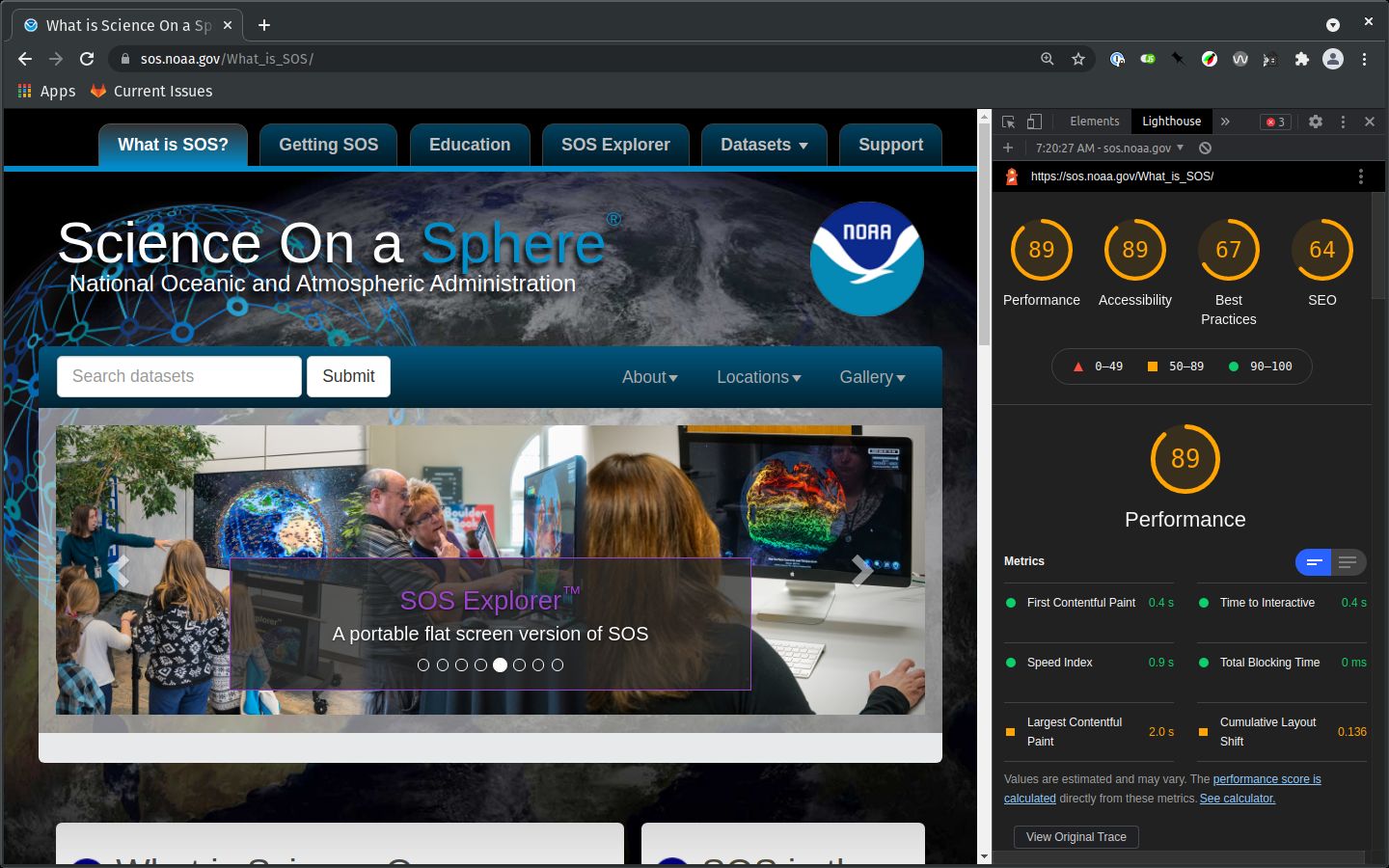
Task: Click the red error count badge
Action: coord(1275,122)
